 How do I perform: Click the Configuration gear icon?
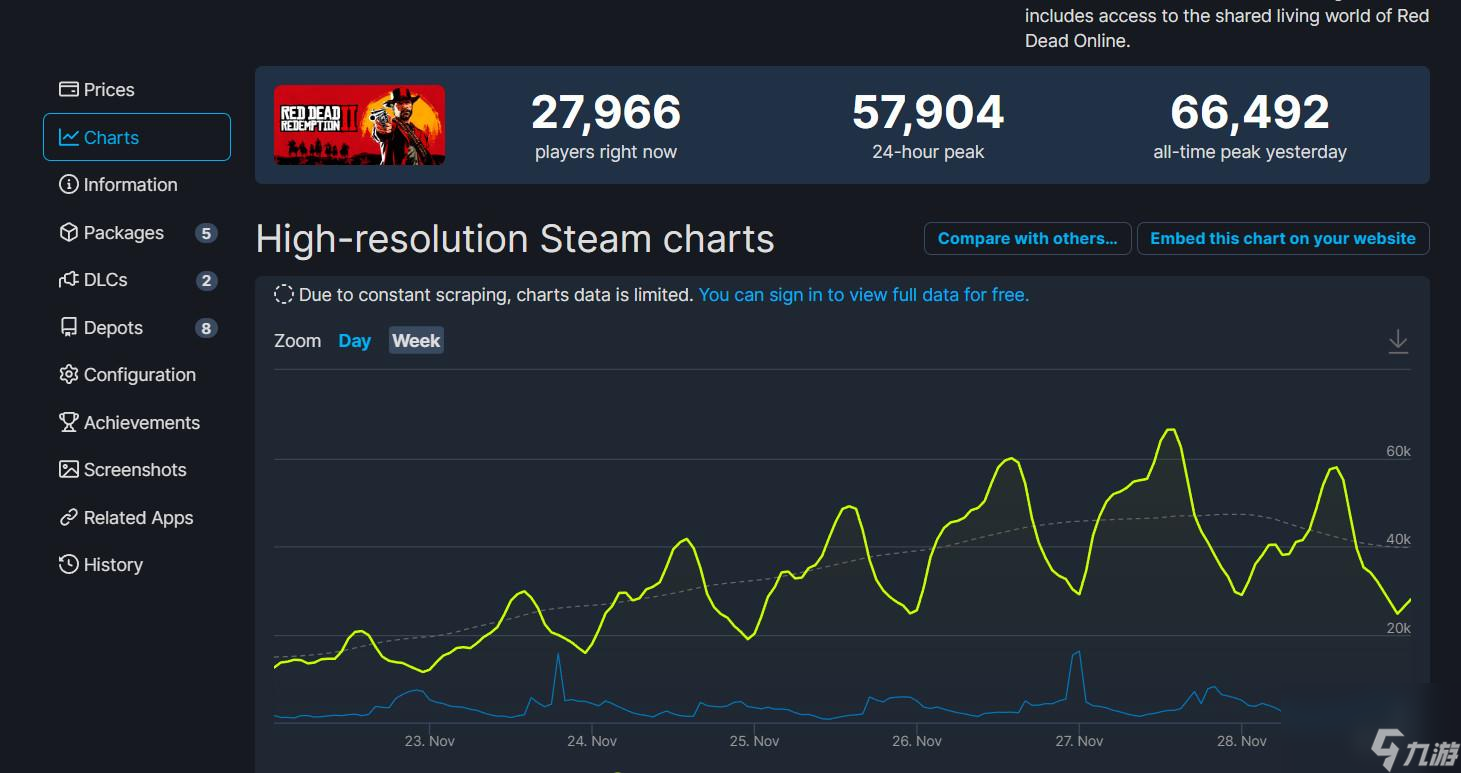coord(69,375)
